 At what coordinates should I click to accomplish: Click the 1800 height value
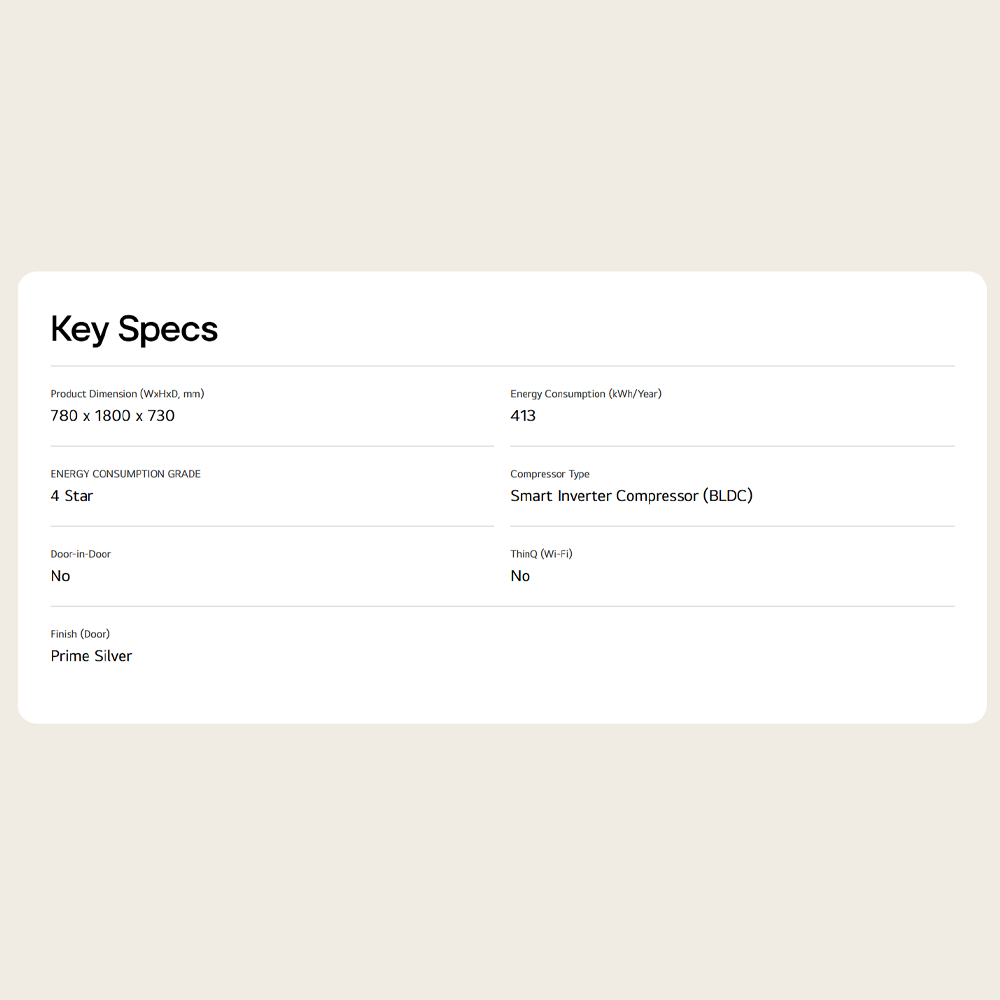pyautogui.click(x=112, y=416)
